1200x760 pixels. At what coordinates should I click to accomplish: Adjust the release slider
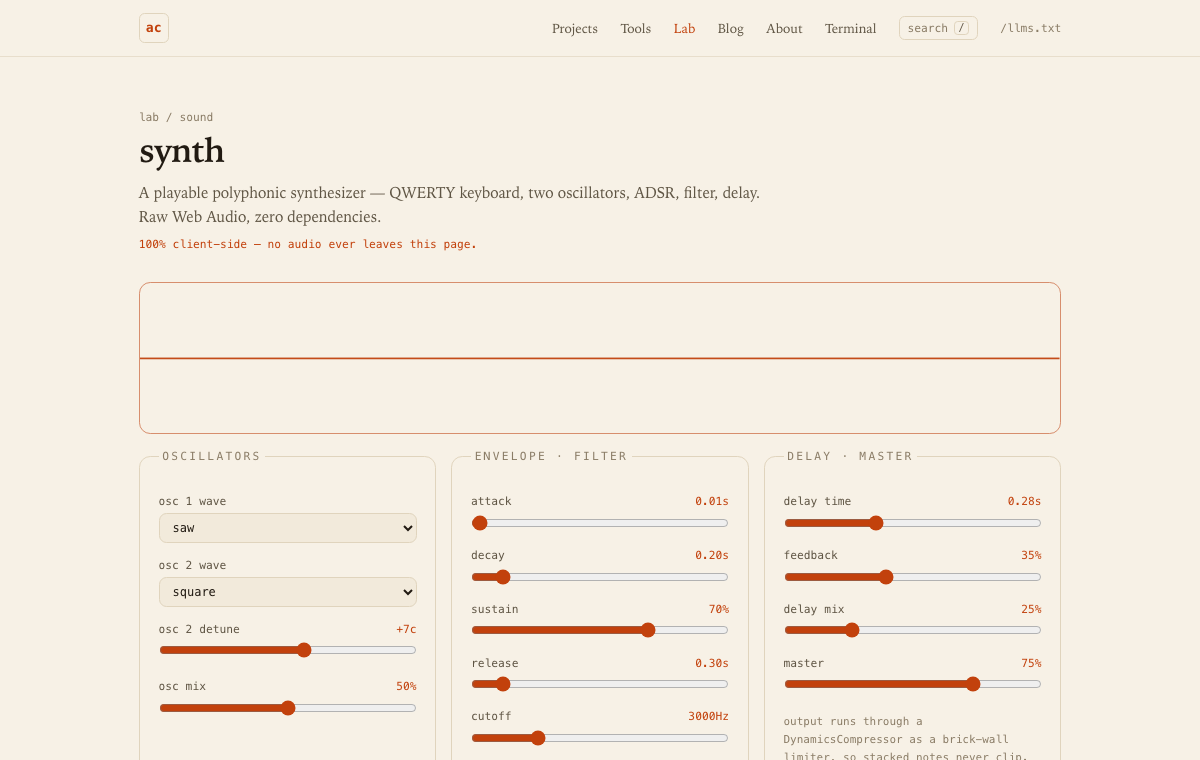600,684
